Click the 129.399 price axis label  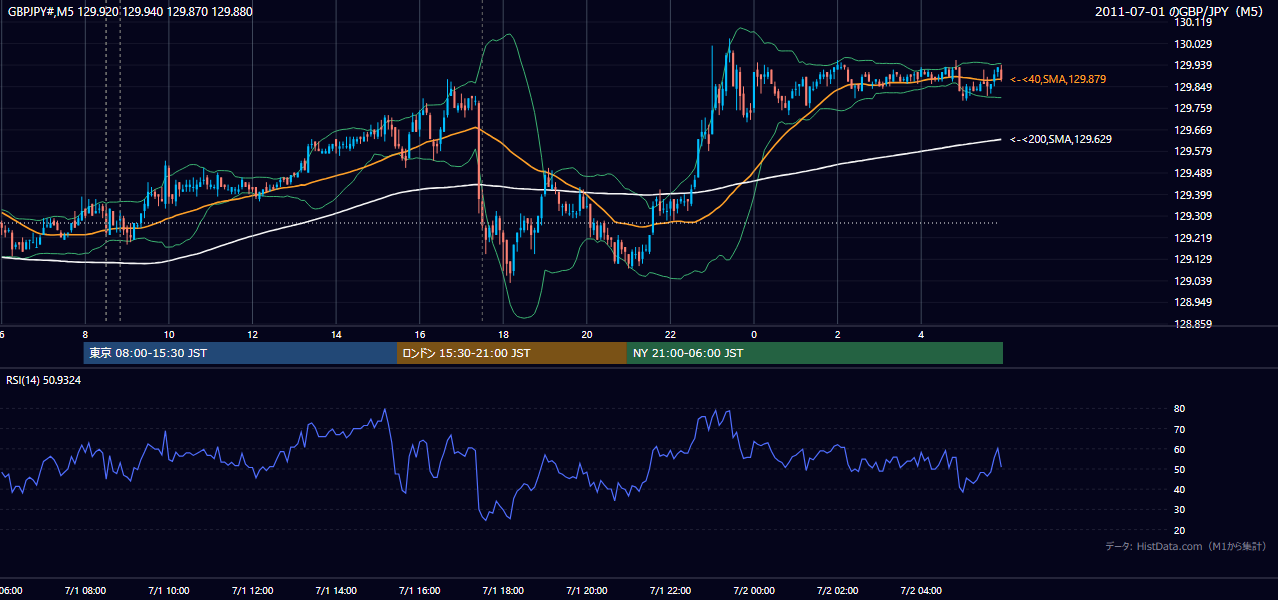coord(1193,195)
